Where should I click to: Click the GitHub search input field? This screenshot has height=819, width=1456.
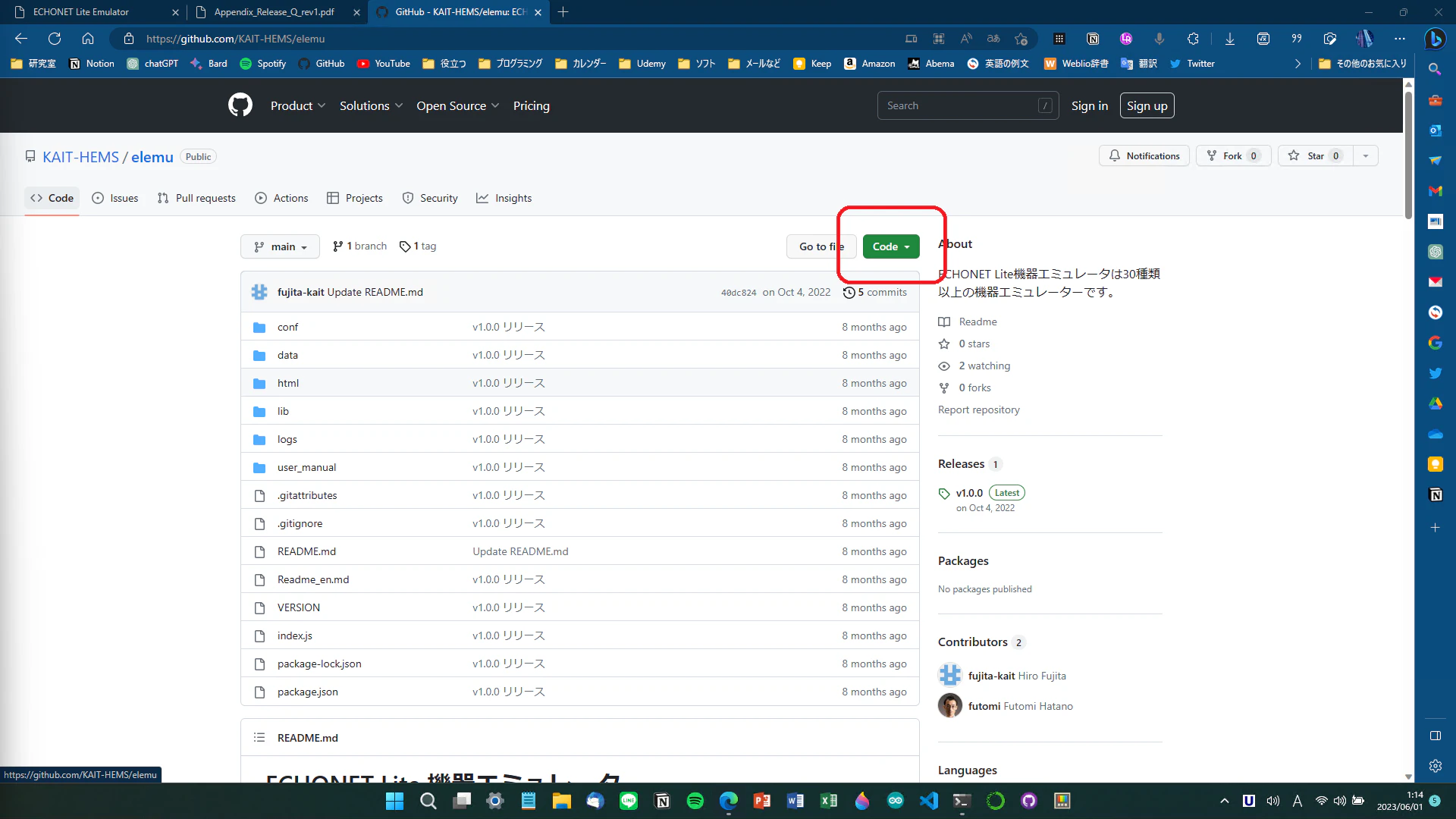coord(968,105)
